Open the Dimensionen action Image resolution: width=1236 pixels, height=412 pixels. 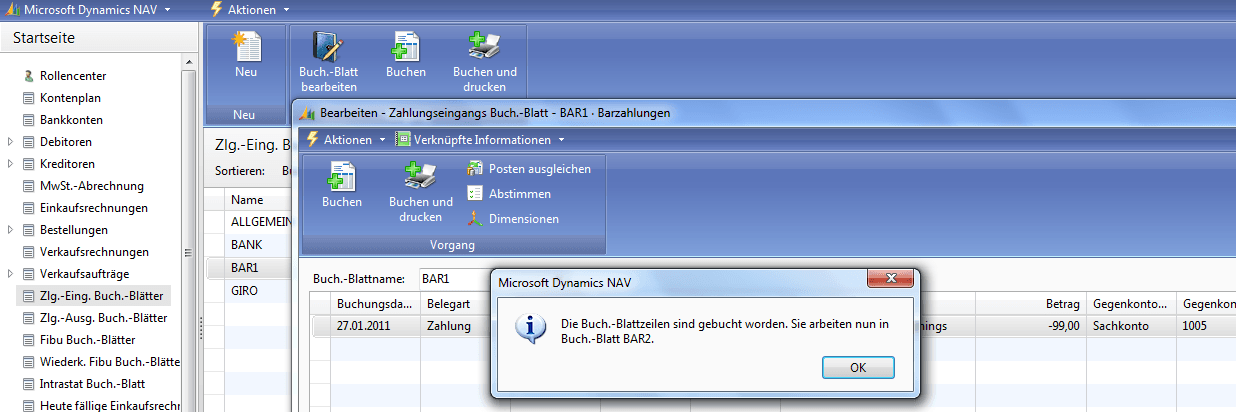pyautogui.click(x=514, y=219)
